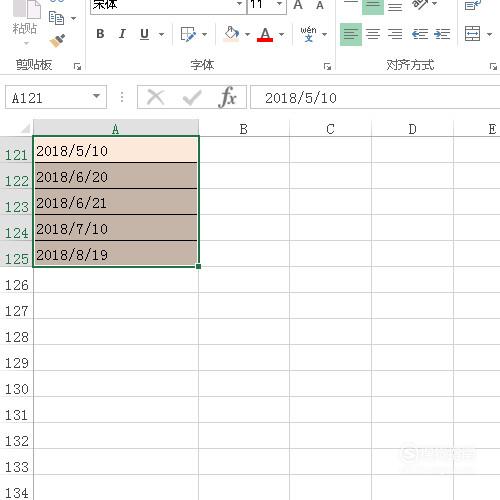The image size is (500, 500).
Task: Open font name dropdown
Action: tap(239, 4)
